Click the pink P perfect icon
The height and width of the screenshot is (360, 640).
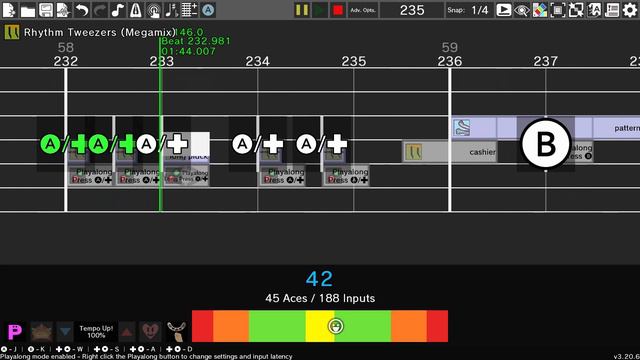pyautogui.click(x=15, y=331)
